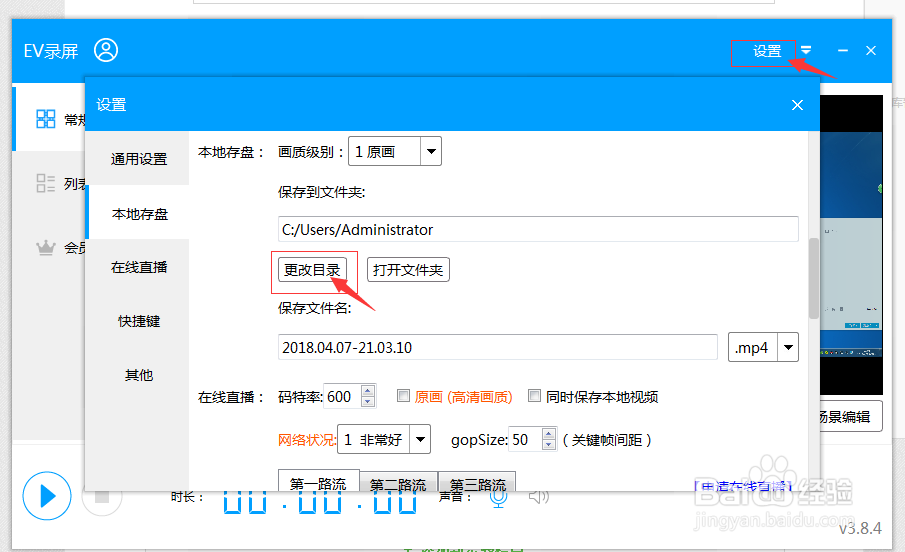
Task: Open the menu arrow beside 设置
Action: click(x=806, y=50)
